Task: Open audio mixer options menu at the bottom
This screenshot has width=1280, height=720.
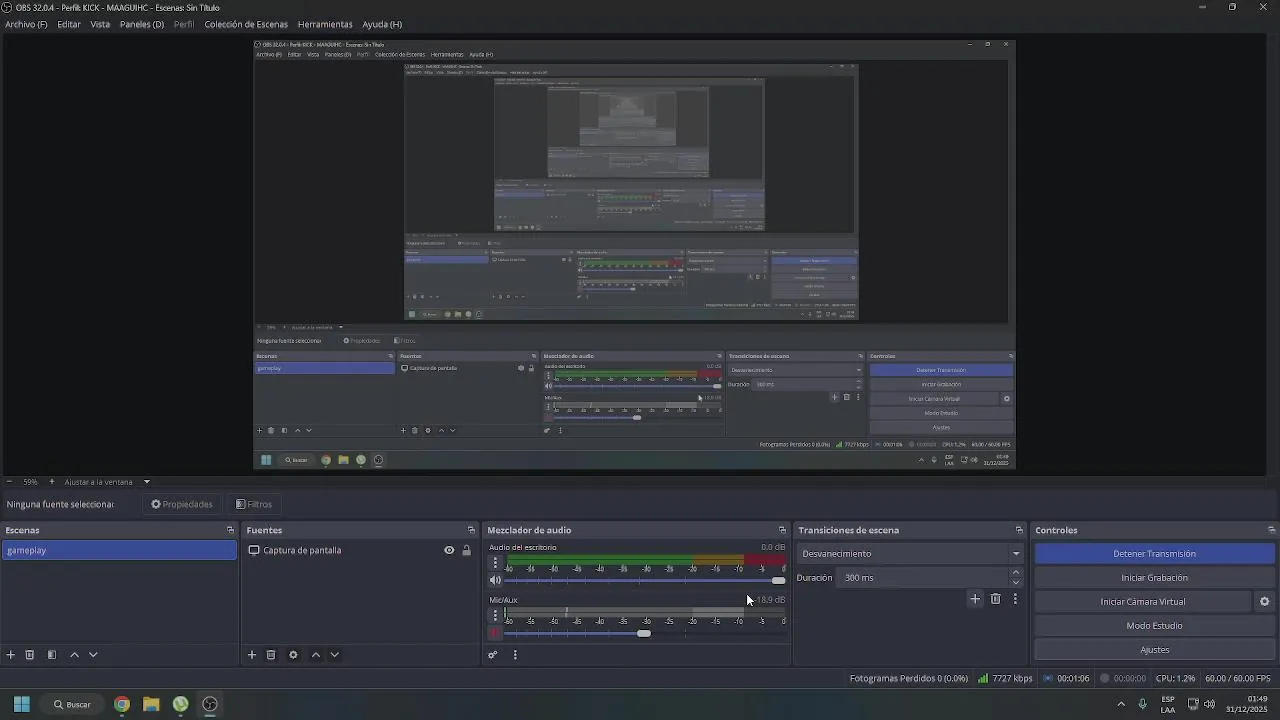Action: 515,655
